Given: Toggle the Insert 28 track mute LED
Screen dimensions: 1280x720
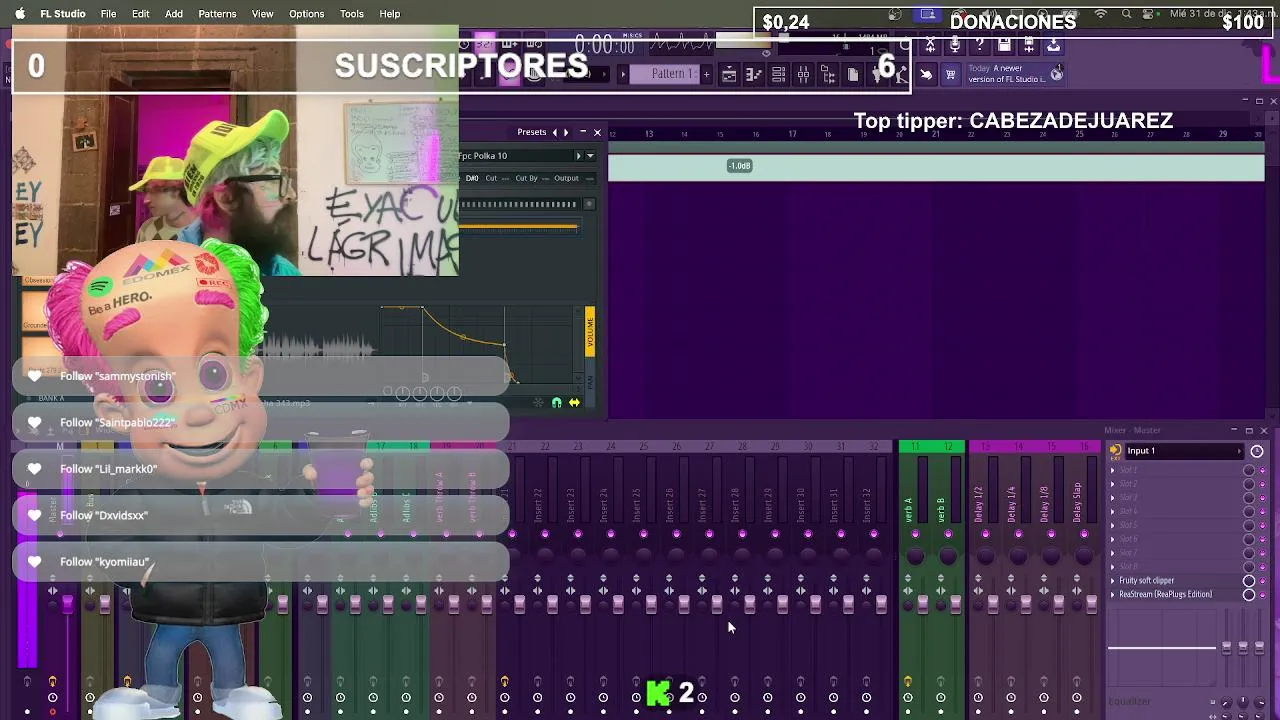Looking at the screenshot, I should coord(742,534).
